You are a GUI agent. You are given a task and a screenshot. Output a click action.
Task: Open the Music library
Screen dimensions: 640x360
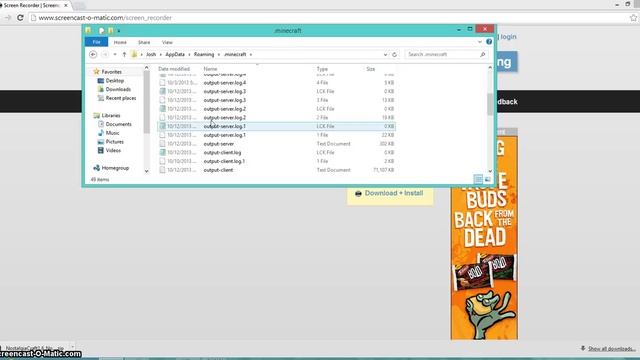[112, 133]
